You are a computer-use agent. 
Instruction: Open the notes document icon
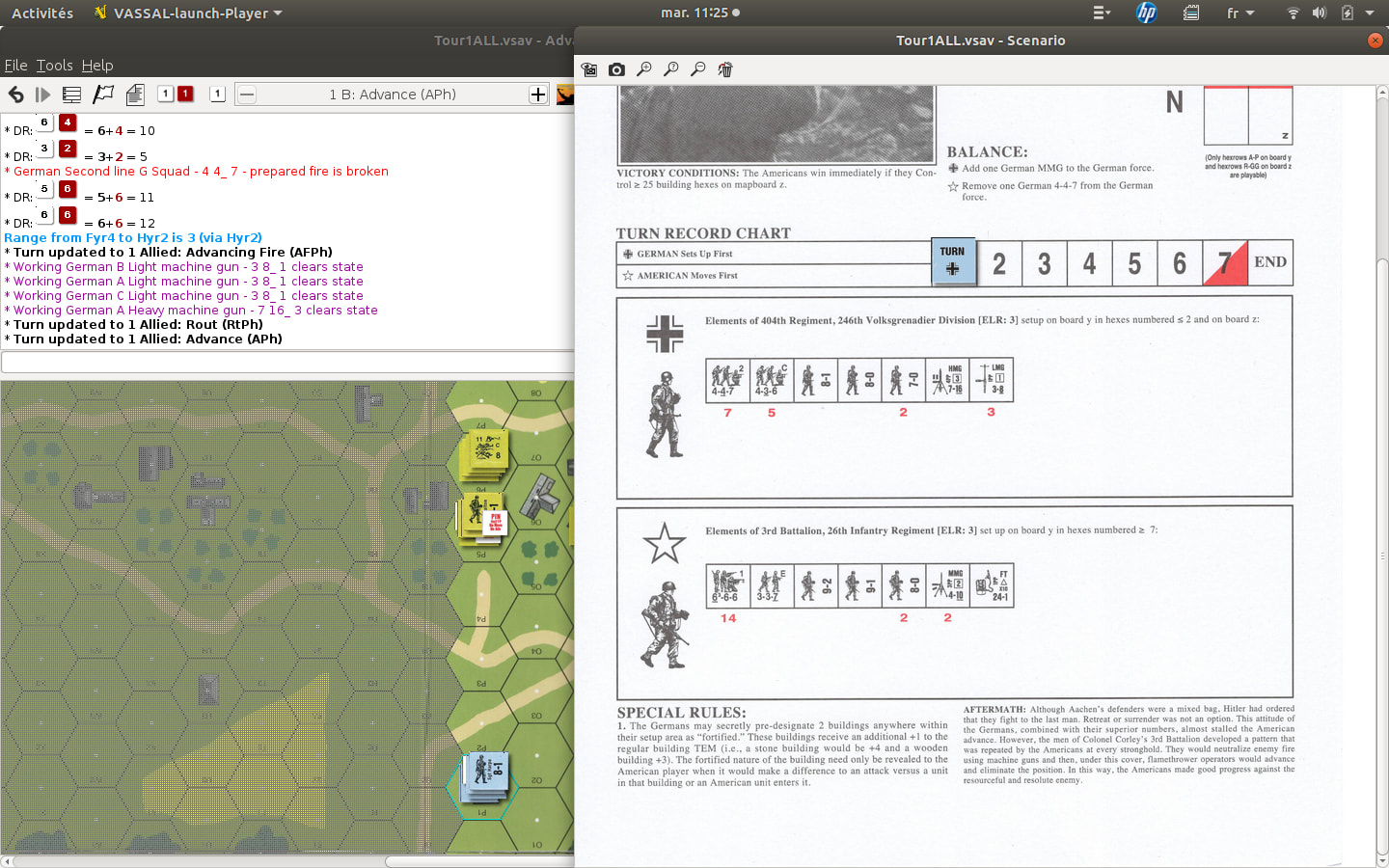[135, 95]
